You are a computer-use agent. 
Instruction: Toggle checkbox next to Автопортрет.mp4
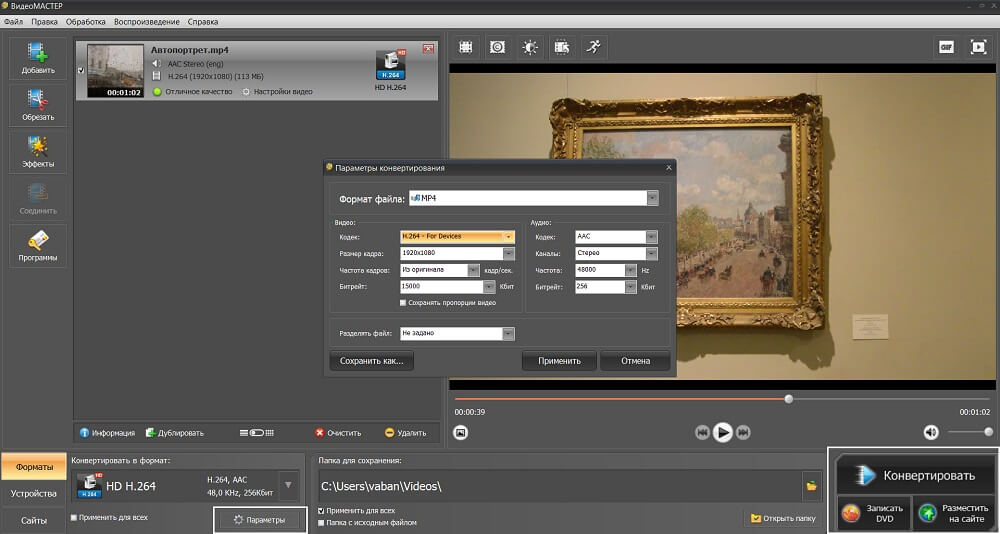(81, 71)
